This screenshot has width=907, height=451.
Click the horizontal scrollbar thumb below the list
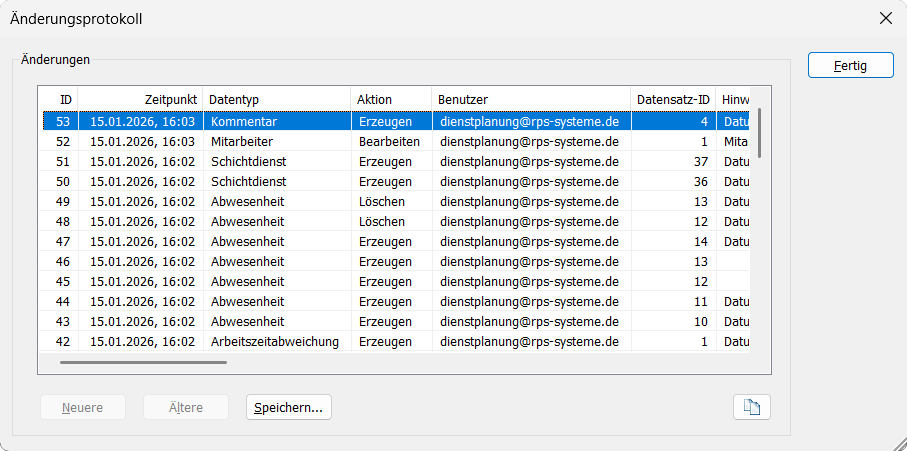143,363
